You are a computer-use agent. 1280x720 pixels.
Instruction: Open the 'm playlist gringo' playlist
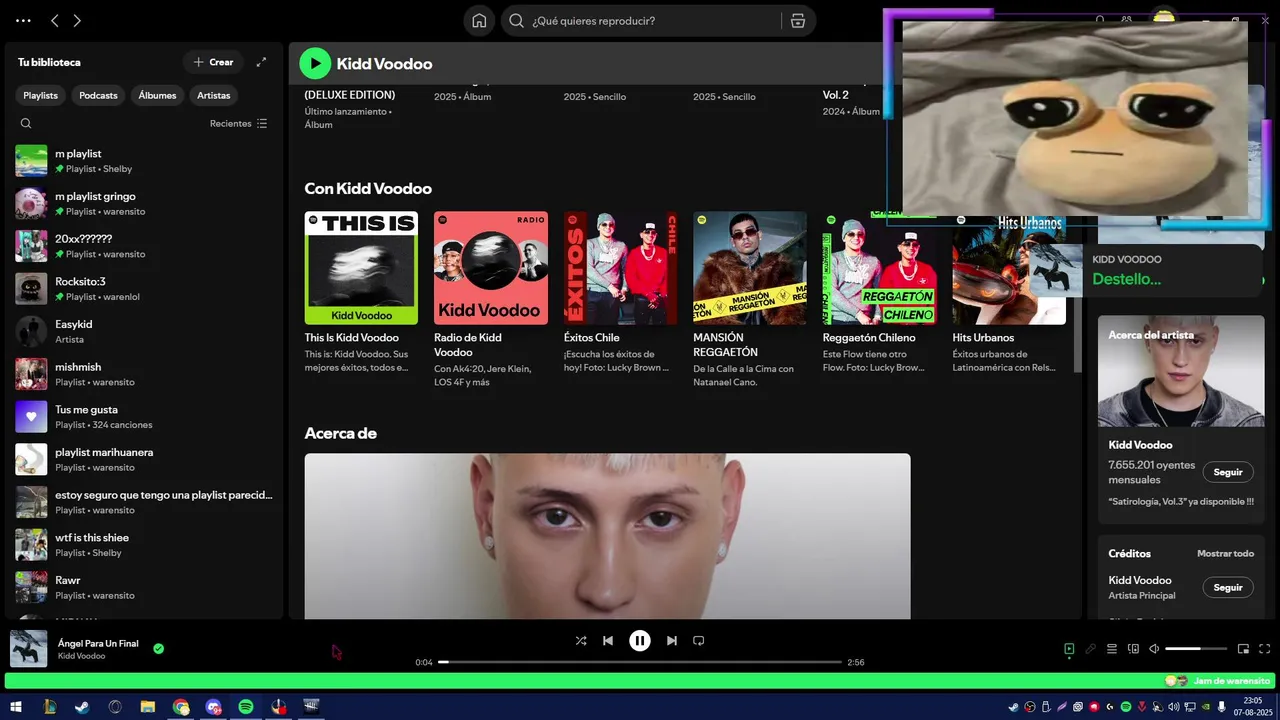pos(144,203)
